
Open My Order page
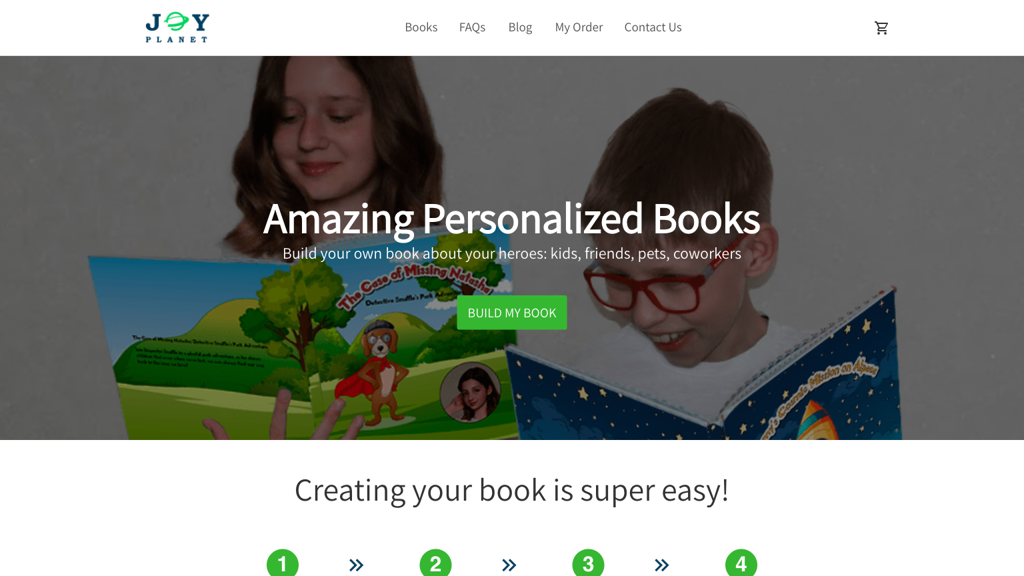pyautogui.click(x=579, y=27)
